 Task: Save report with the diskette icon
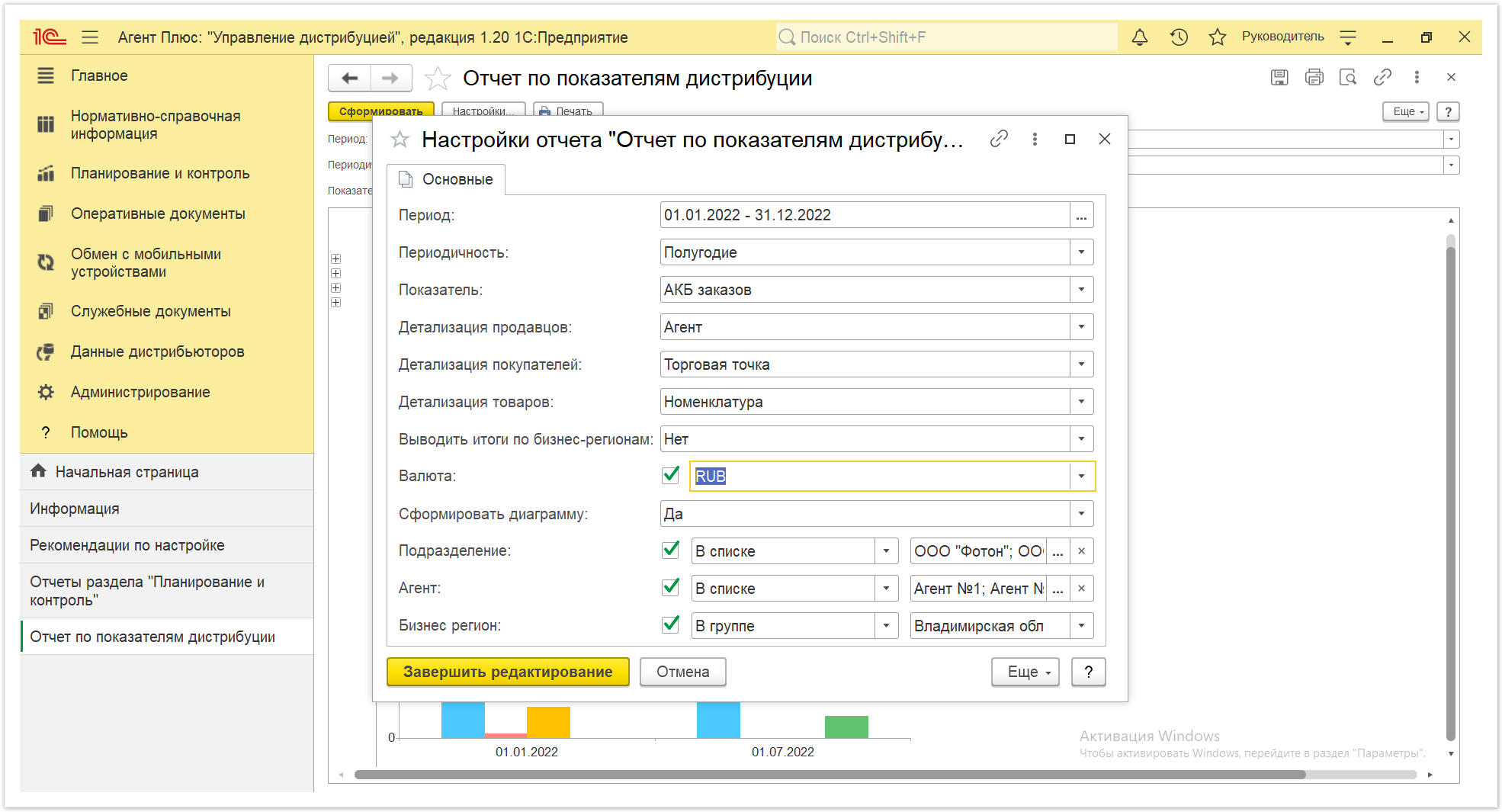[1279, 77]
